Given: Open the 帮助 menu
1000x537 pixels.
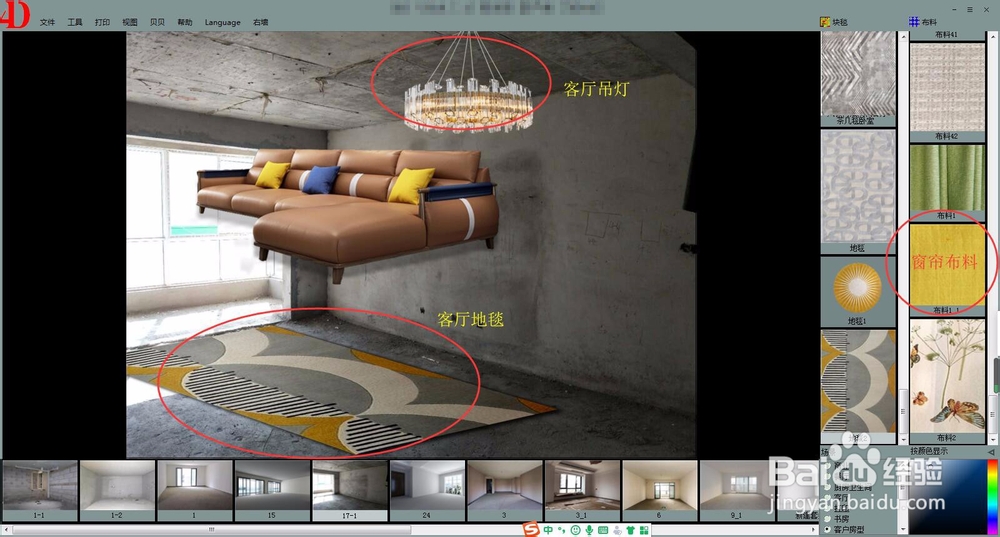Looking at the screenshot, I should point(185,22).
